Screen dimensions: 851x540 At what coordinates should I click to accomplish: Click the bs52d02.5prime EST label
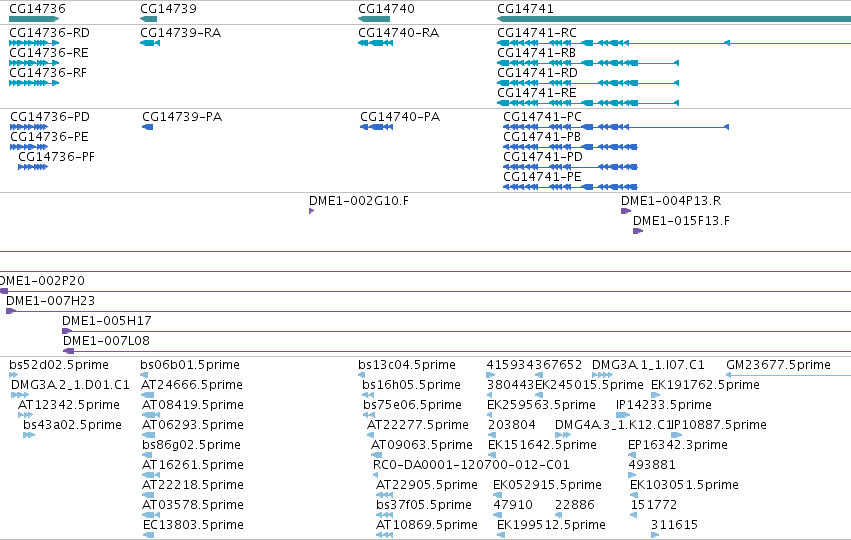pyautogui.click(x=59, y=365)
